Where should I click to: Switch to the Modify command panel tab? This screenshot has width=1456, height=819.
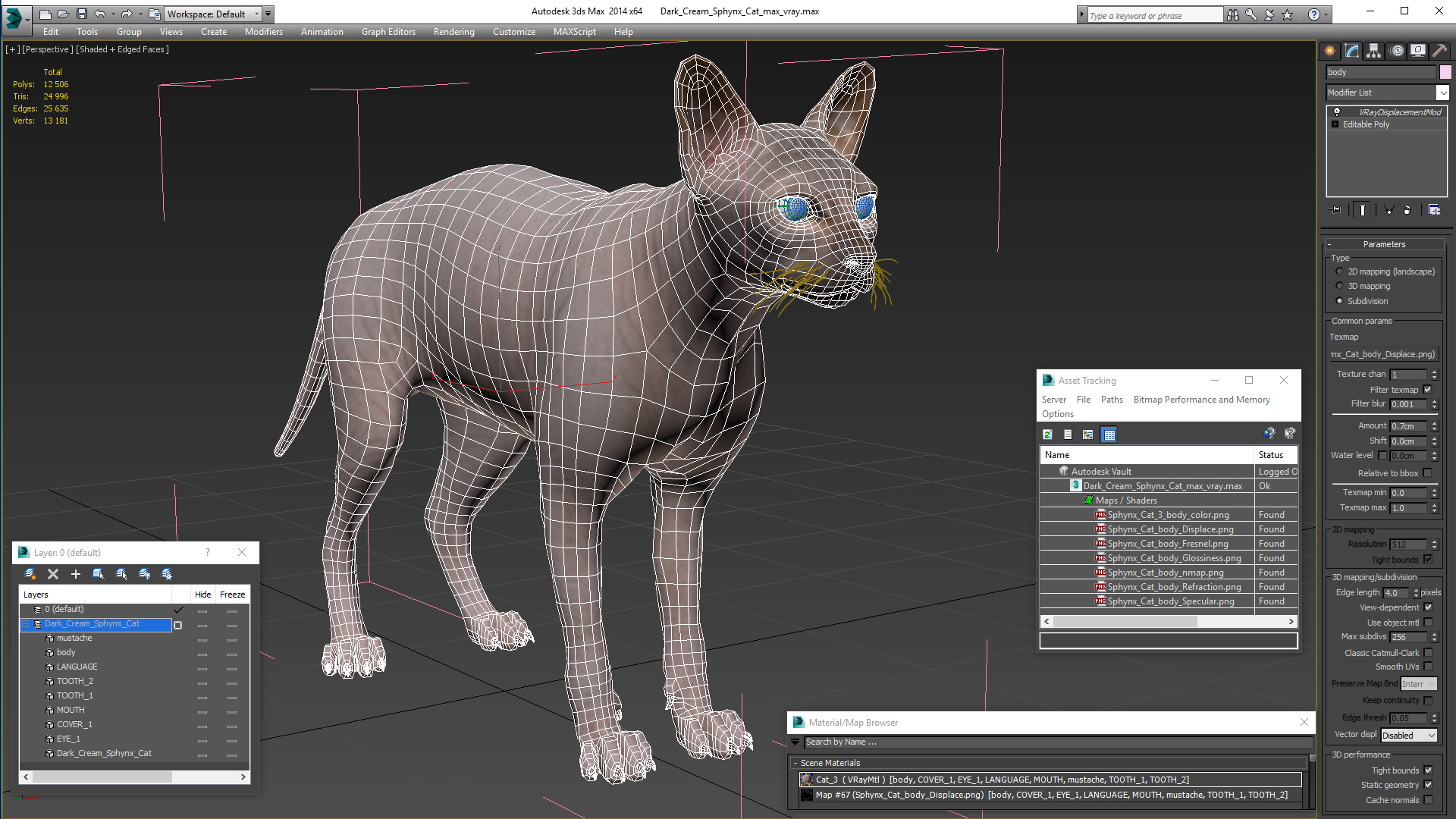point(1352,51)
